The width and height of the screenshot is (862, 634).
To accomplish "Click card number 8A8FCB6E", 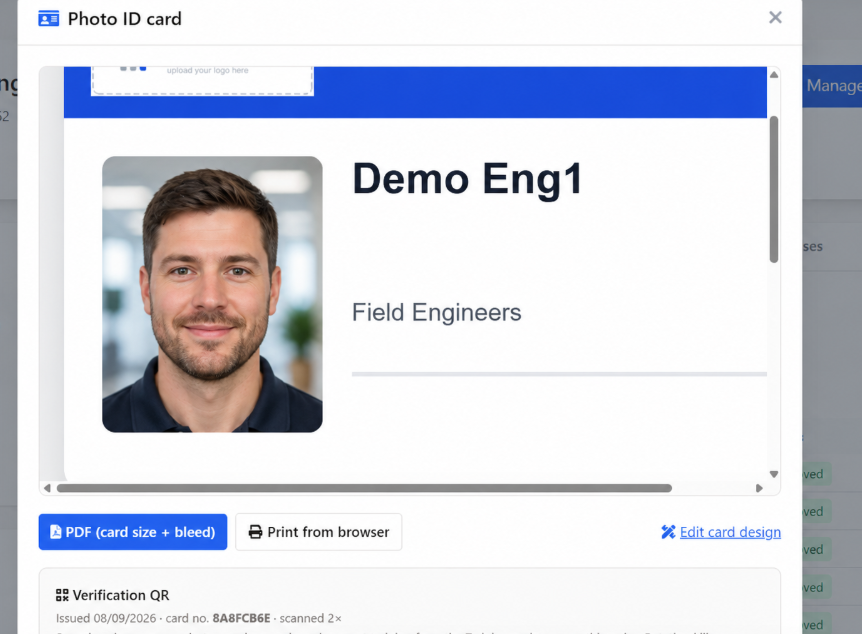I will click(241, 618).
